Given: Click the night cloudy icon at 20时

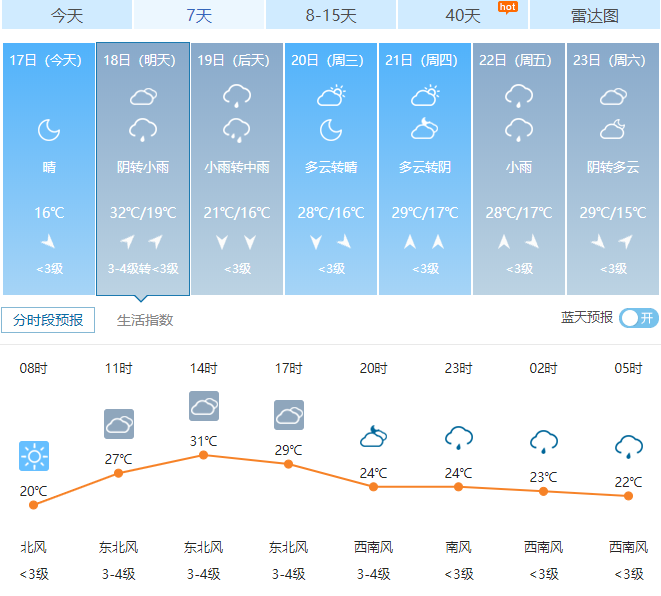Looking at the screenshot, I should coord(373,437).
